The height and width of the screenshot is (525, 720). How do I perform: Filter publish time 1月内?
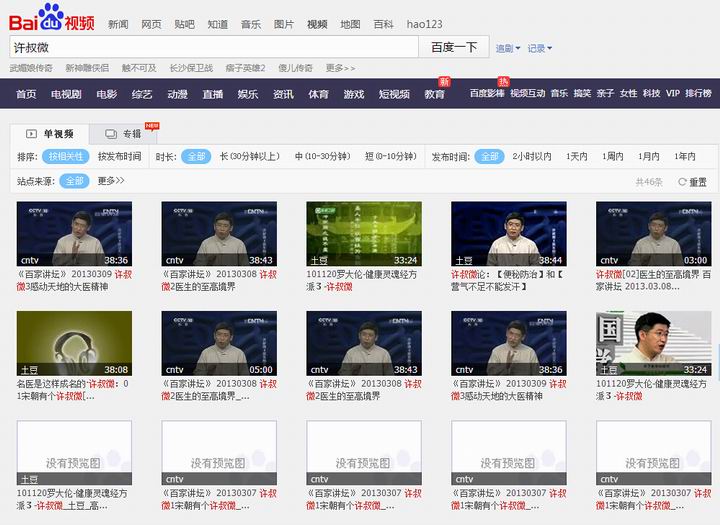(x=648, y=157)
